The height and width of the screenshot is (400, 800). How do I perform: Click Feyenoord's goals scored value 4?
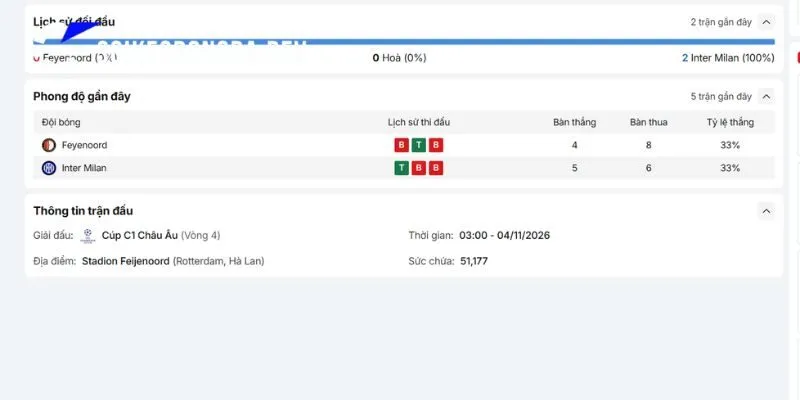click(x=574, y=145)
